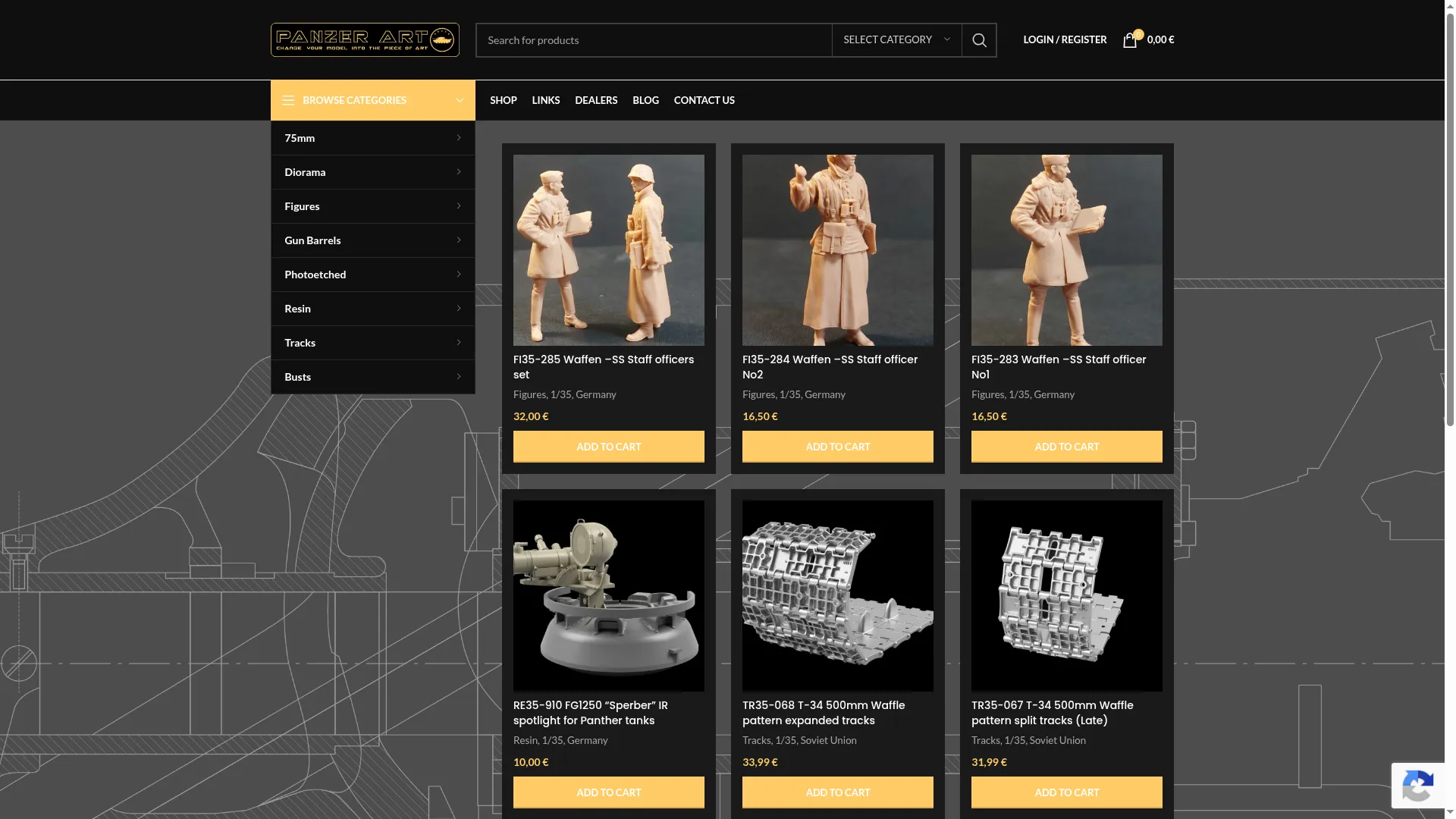Open FI35-283 Staff officer No1 thumbnail
Screen dimensions: 1456x819
1067,250
